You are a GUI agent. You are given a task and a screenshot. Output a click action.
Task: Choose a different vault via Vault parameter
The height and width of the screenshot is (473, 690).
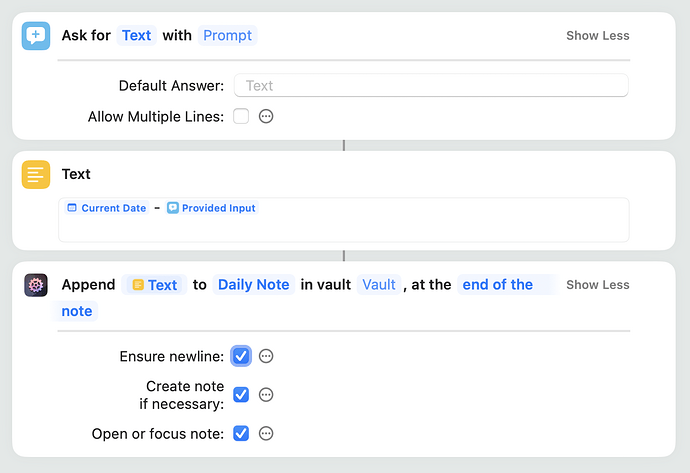[x=379, y=285]
